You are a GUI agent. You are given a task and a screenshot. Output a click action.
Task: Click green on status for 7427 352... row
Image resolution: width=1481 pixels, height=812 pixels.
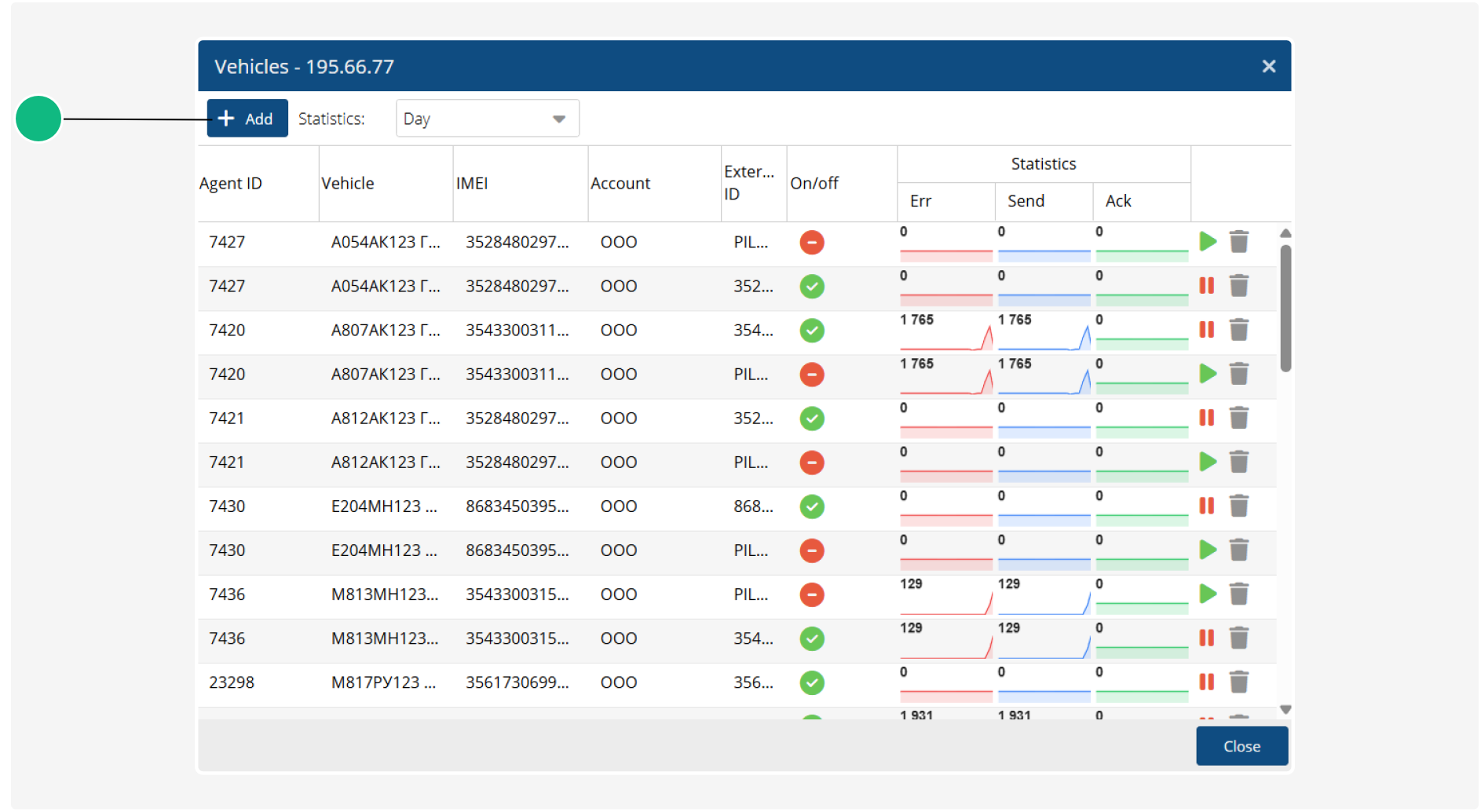(x=812, y=287)
